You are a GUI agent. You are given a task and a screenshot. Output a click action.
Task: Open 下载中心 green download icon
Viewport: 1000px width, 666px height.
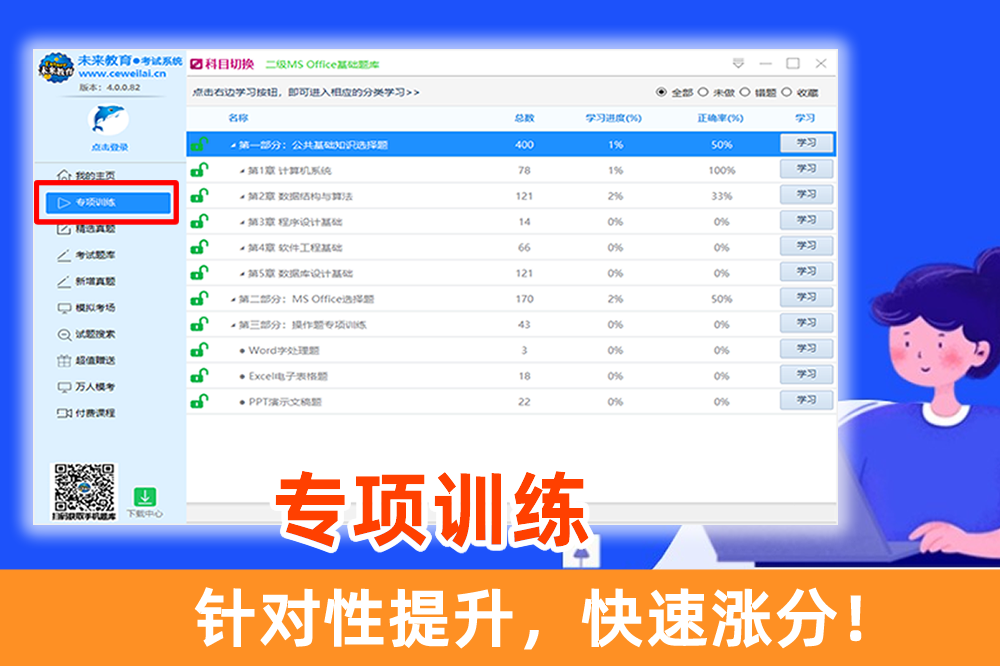point(145,498)
